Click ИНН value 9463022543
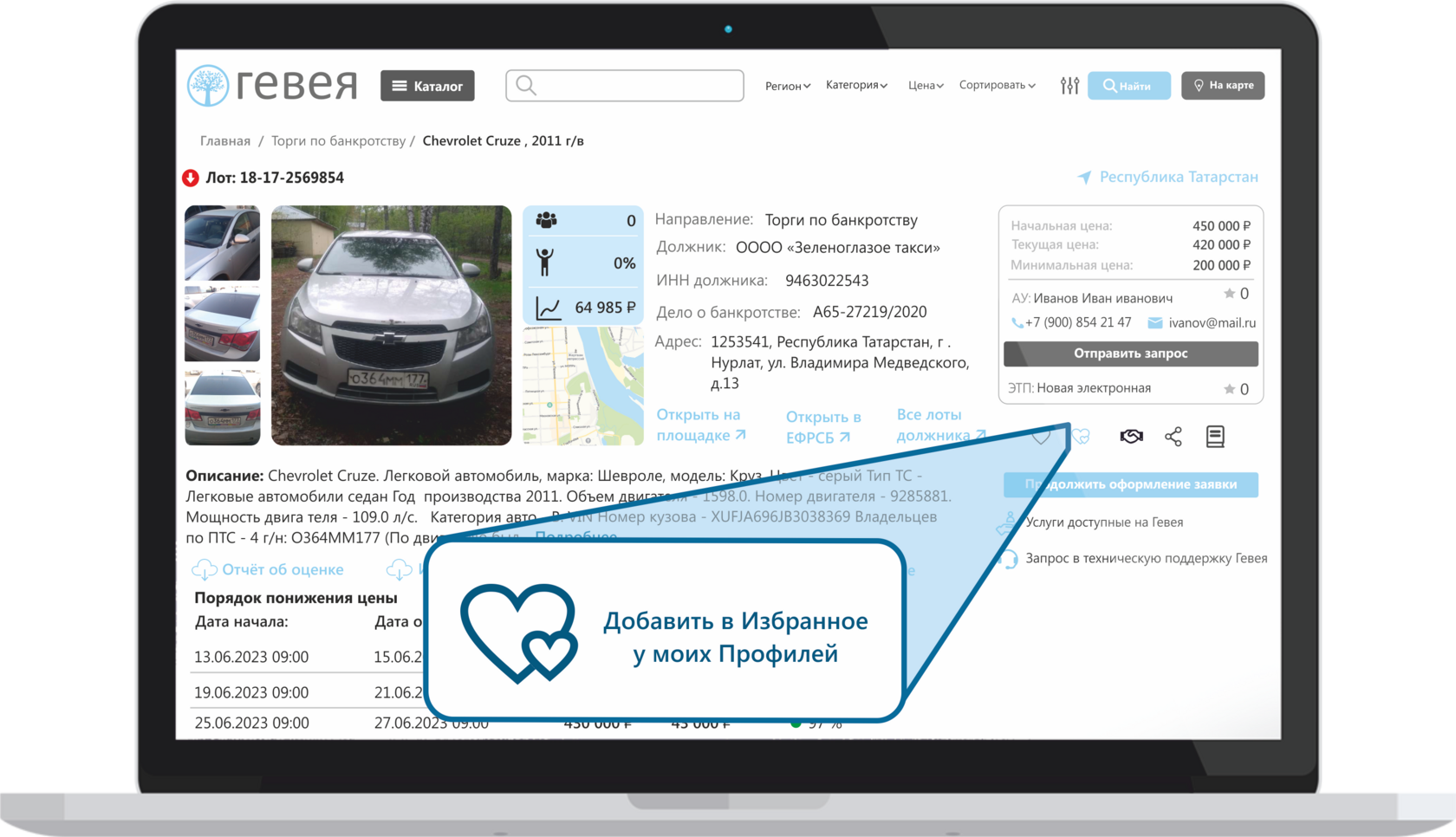Screen dimensions: 1456x837 [827, 281]
